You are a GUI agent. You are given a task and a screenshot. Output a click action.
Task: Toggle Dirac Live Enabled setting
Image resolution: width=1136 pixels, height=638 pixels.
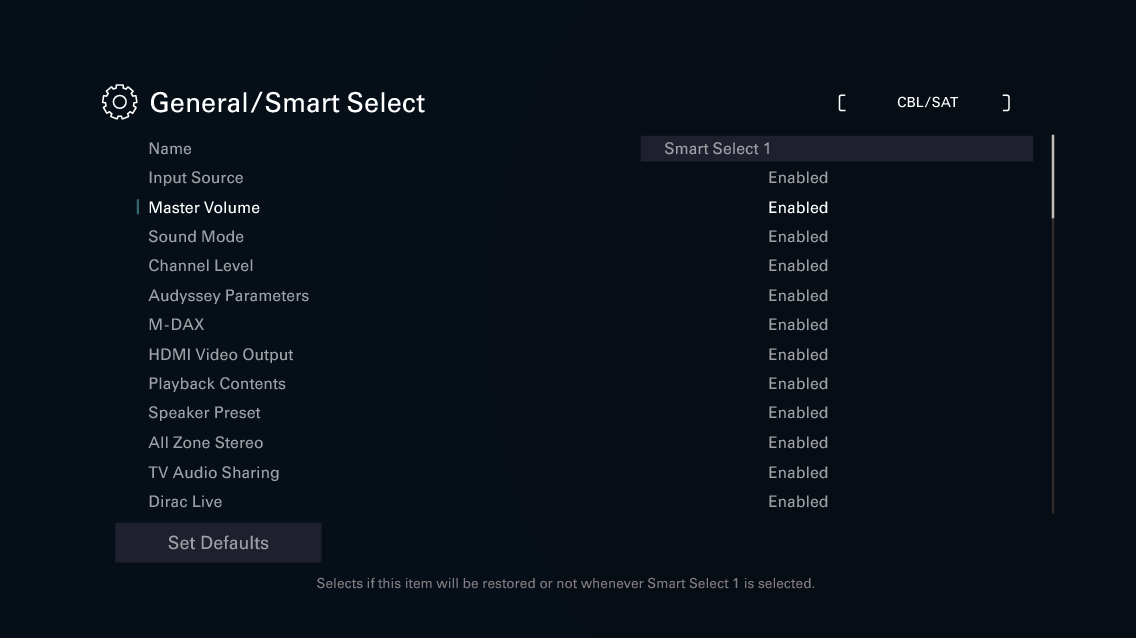coord(798,501)
